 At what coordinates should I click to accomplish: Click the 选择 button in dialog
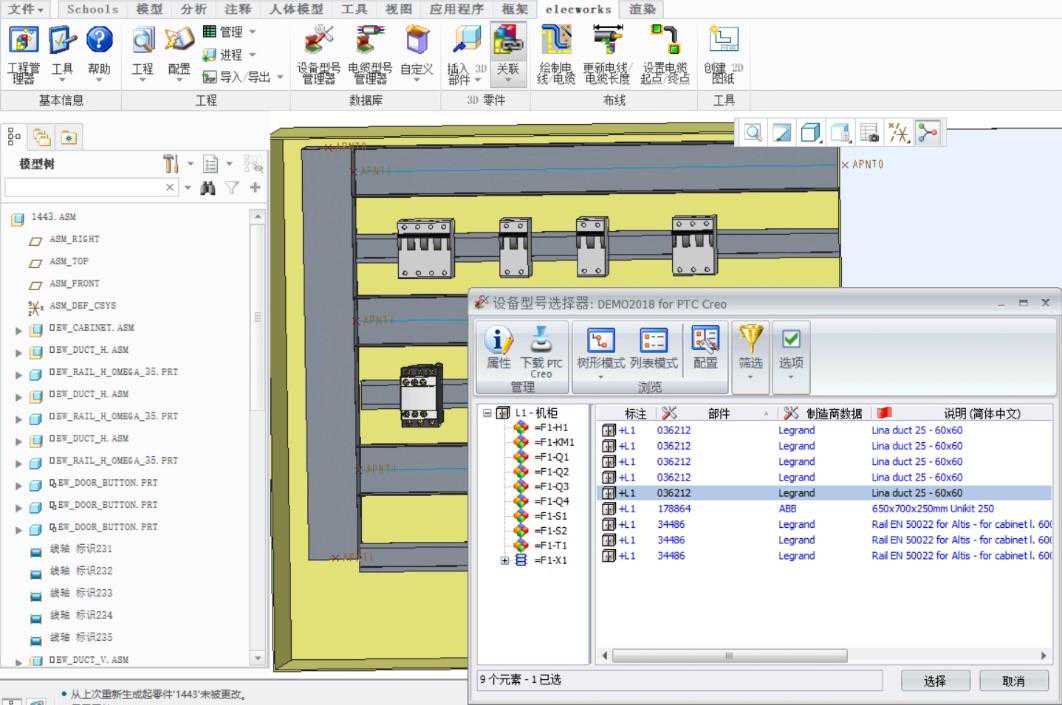pos(935,681)
